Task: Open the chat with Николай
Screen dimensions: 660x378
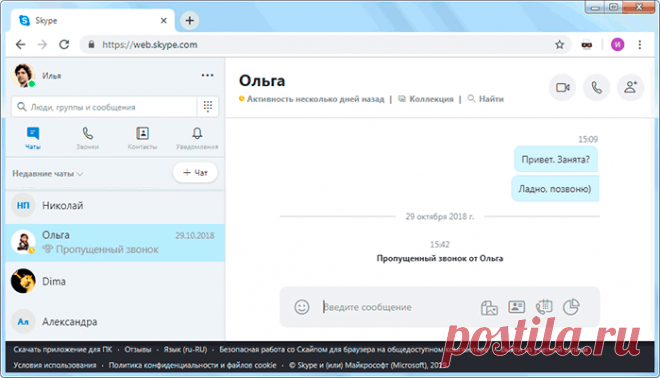Action: 115,205
